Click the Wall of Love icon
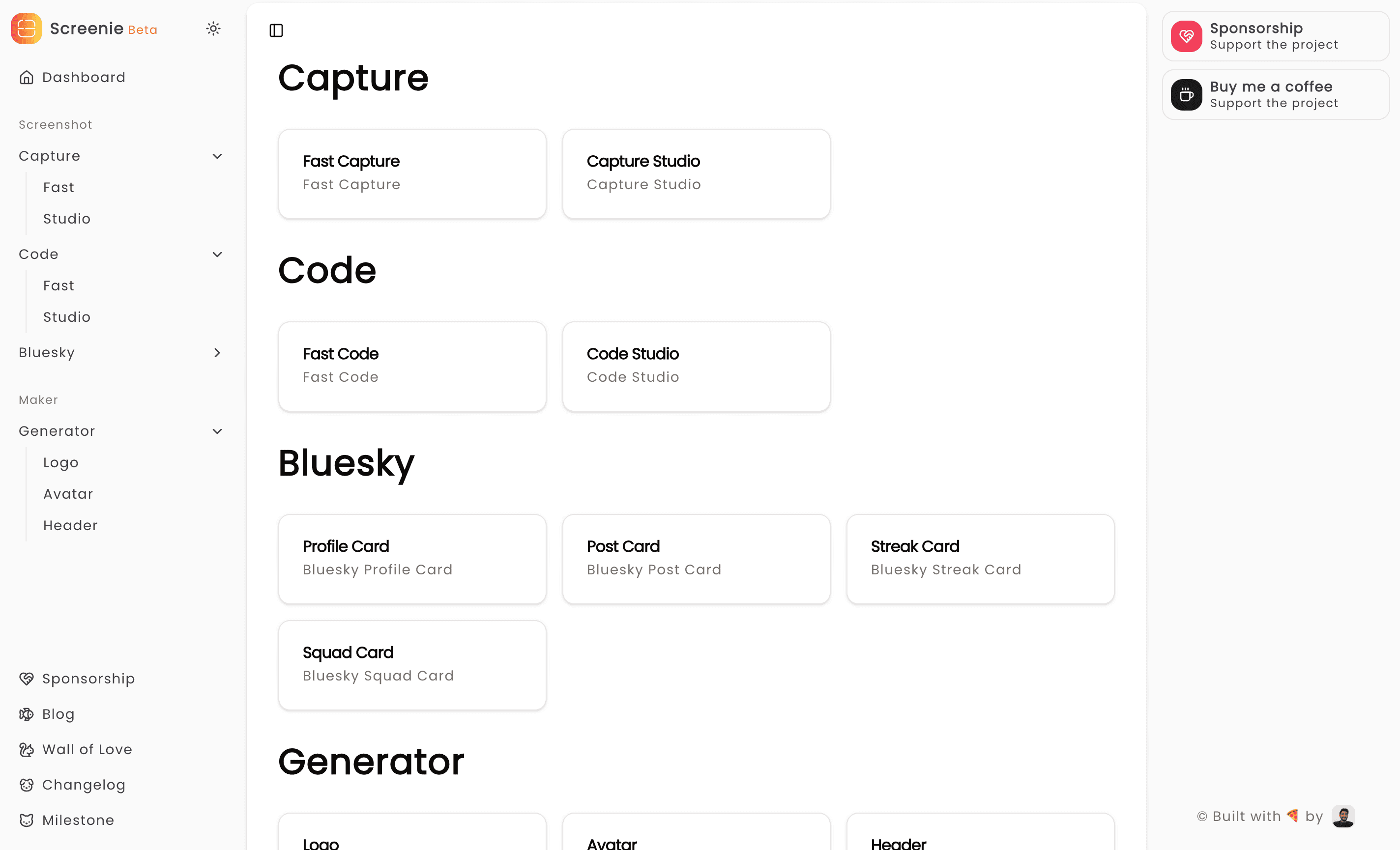Screen dimensions: 1400x850 [26, 749]
